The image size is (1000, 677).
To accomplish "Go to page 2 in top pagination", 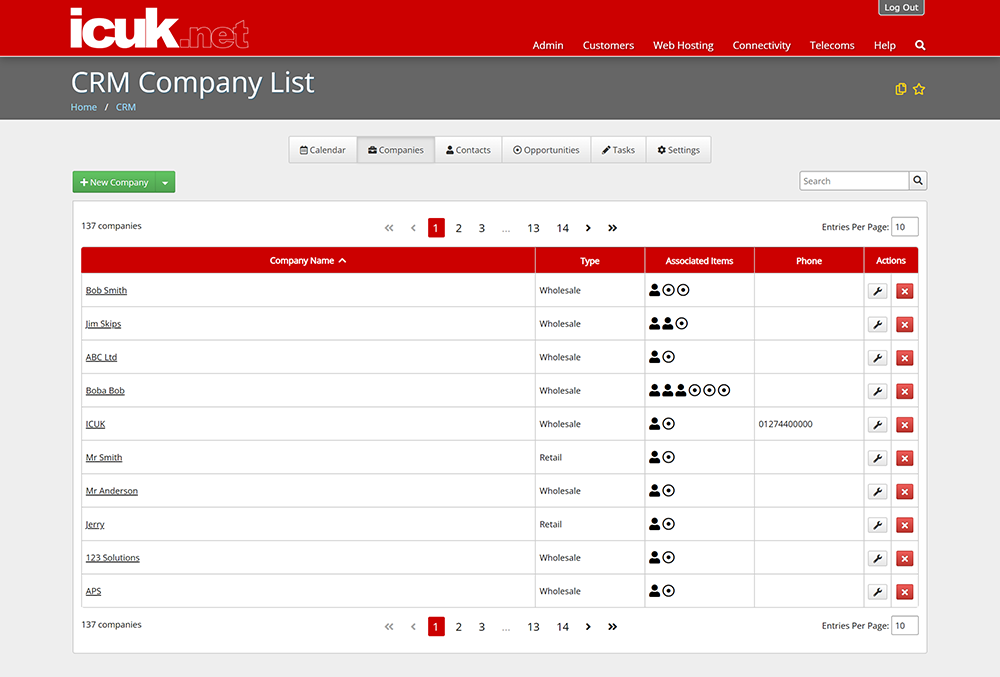I will point(459,228).
